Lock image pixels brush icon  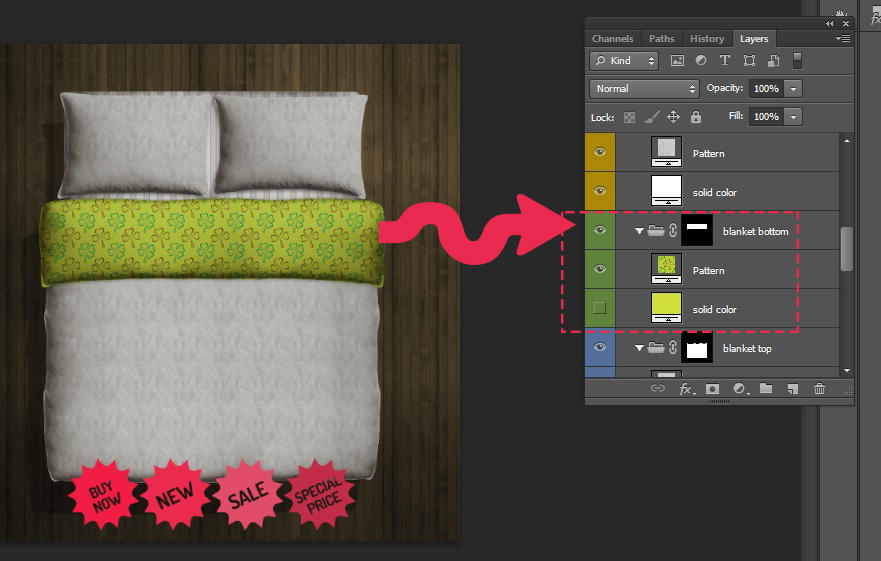(652, 117)
